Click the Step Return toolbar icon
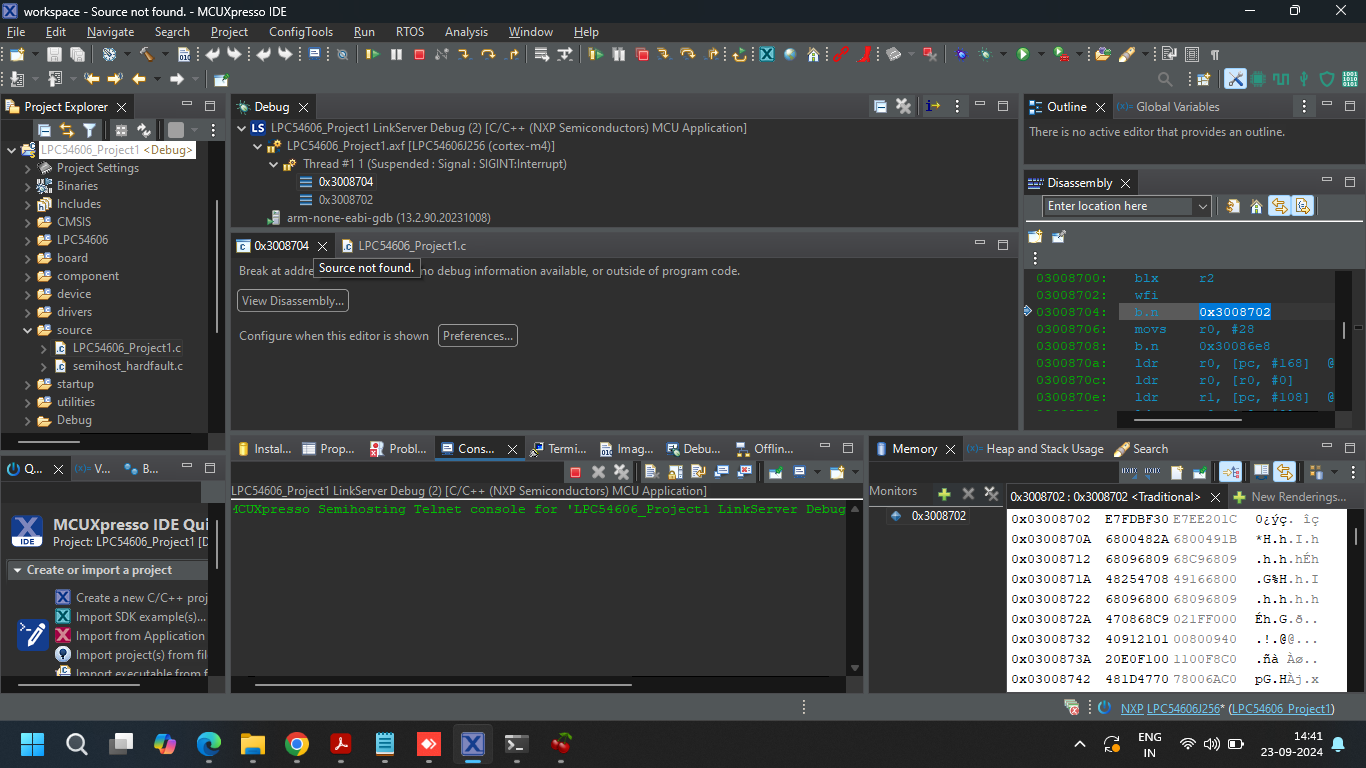Viewport: 1366px width, 768px height. tap(514, 54)
